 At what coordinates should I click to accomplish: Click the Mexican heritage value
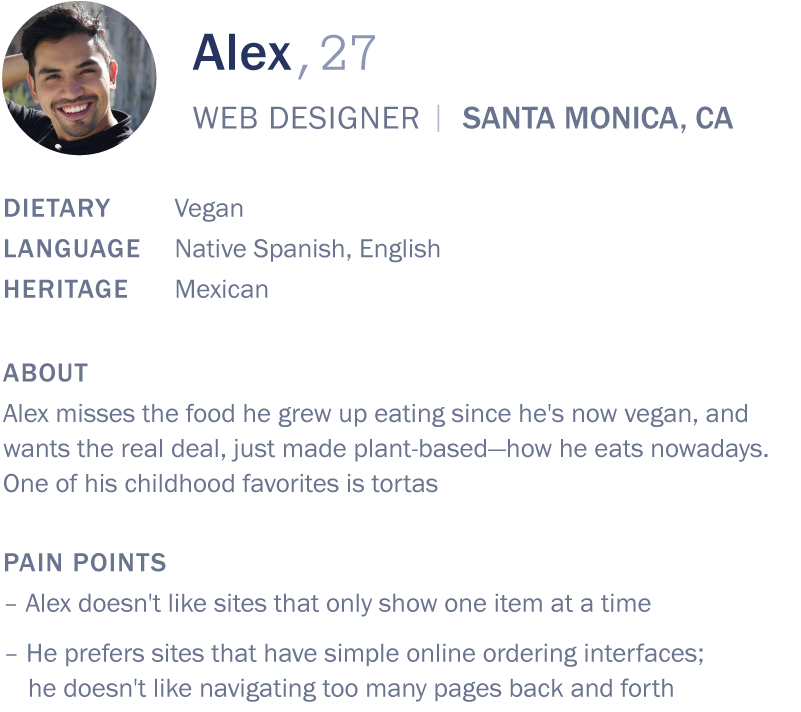point(222,290)
